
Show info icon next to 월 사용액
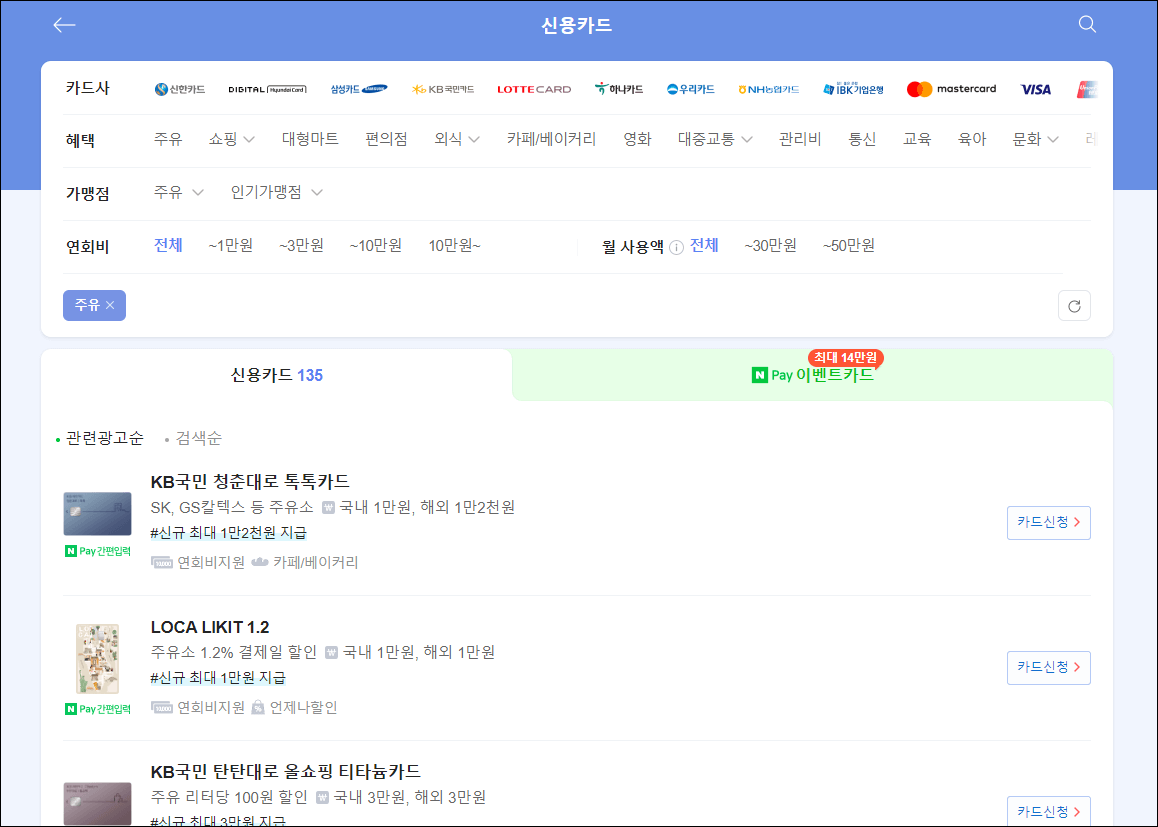676,247
